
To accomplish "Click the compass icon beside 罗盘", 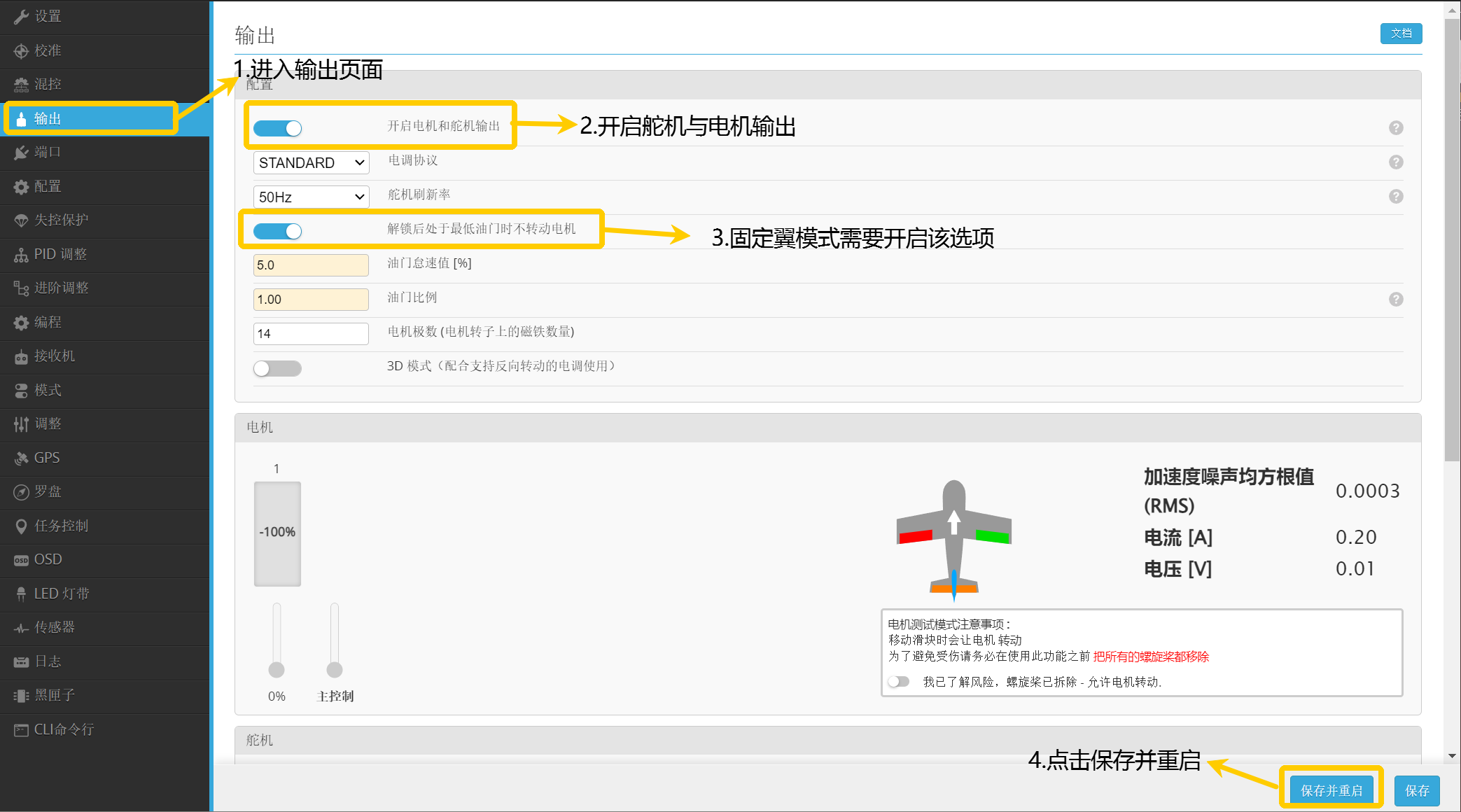I will (x=21, y=492).
